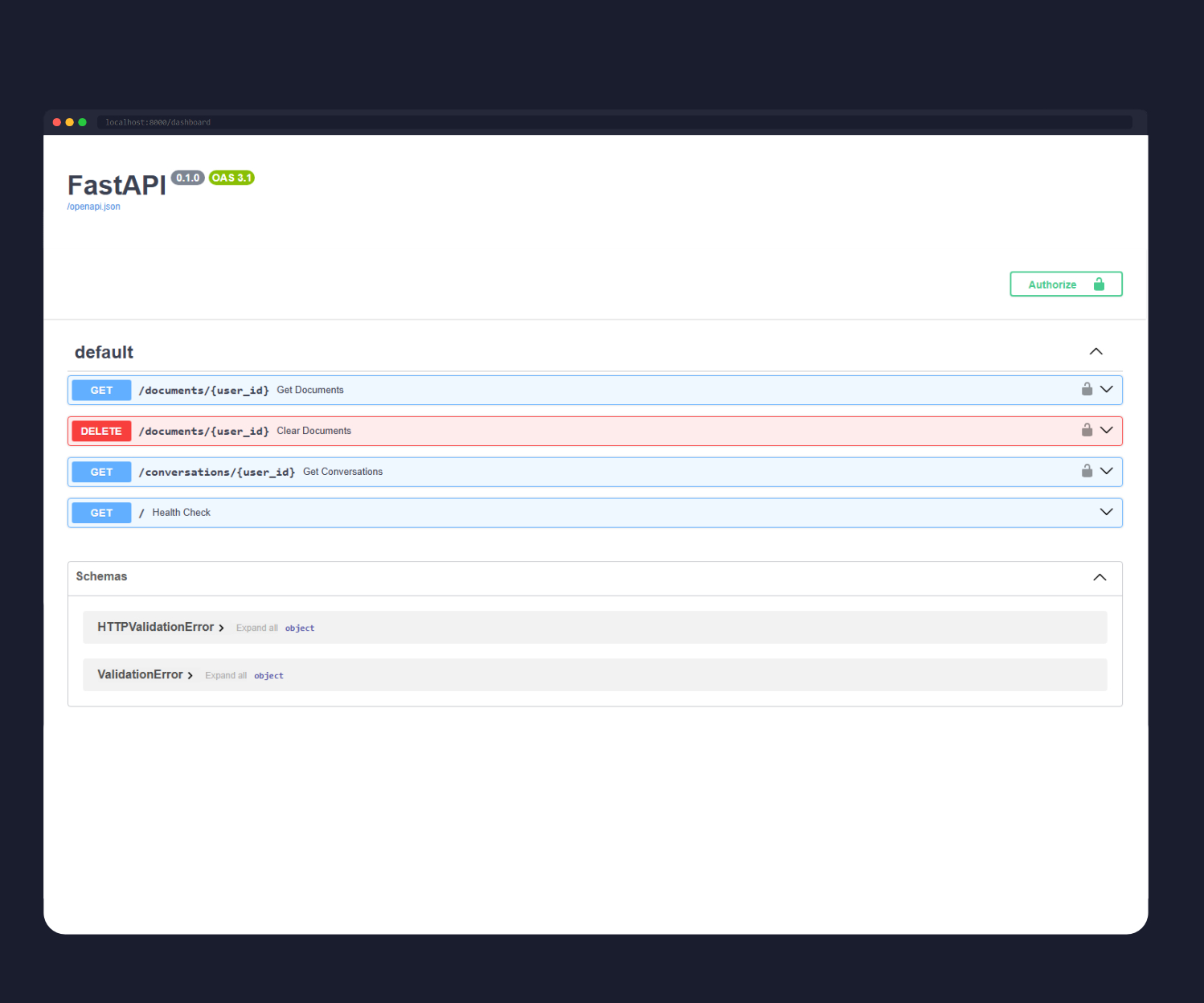Collapse the default section
1204x1003 pixels.
[x=1095, y=352]
